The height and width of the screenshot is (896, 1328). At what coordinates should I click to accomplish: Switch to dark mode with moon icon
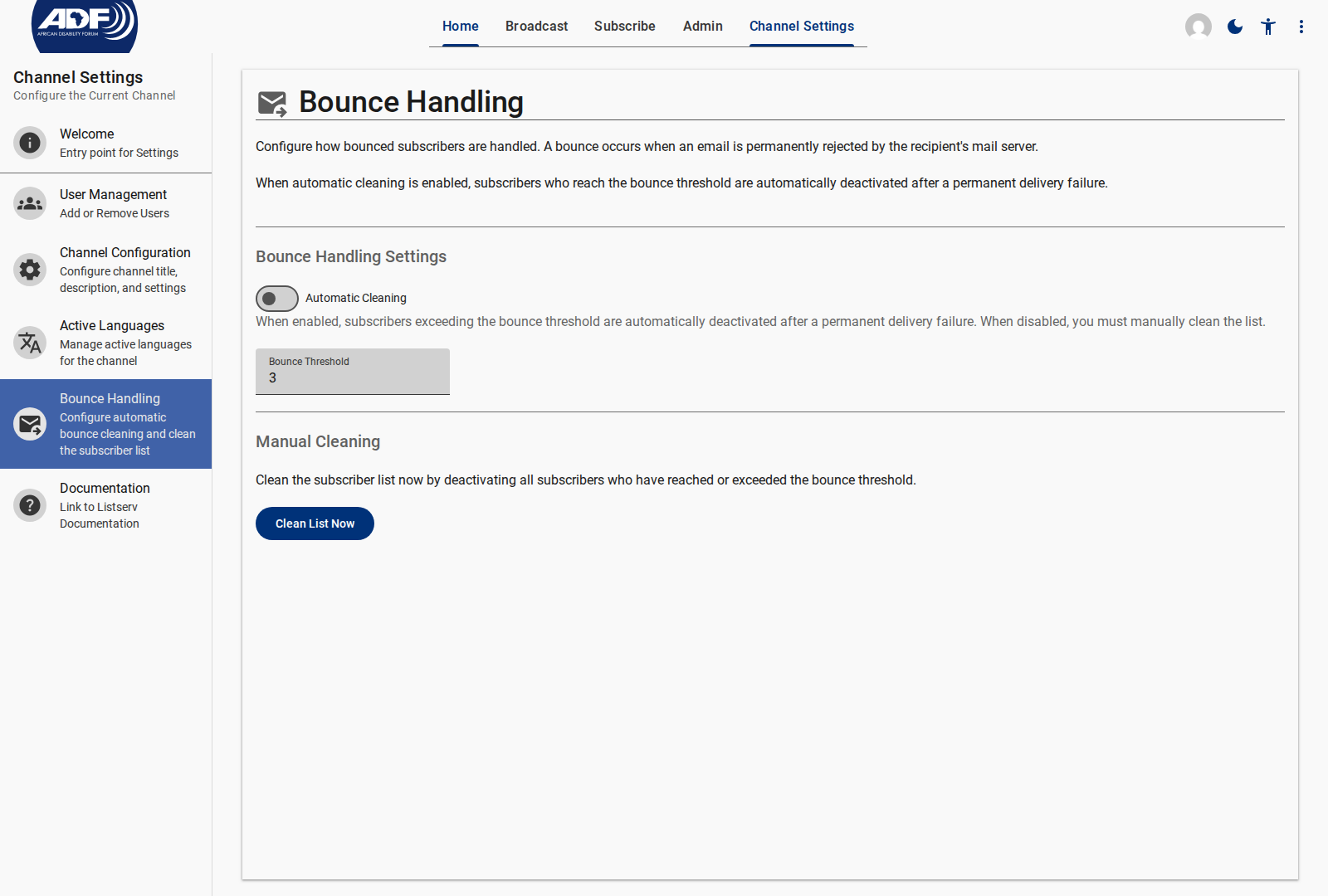pos(1235,27)
